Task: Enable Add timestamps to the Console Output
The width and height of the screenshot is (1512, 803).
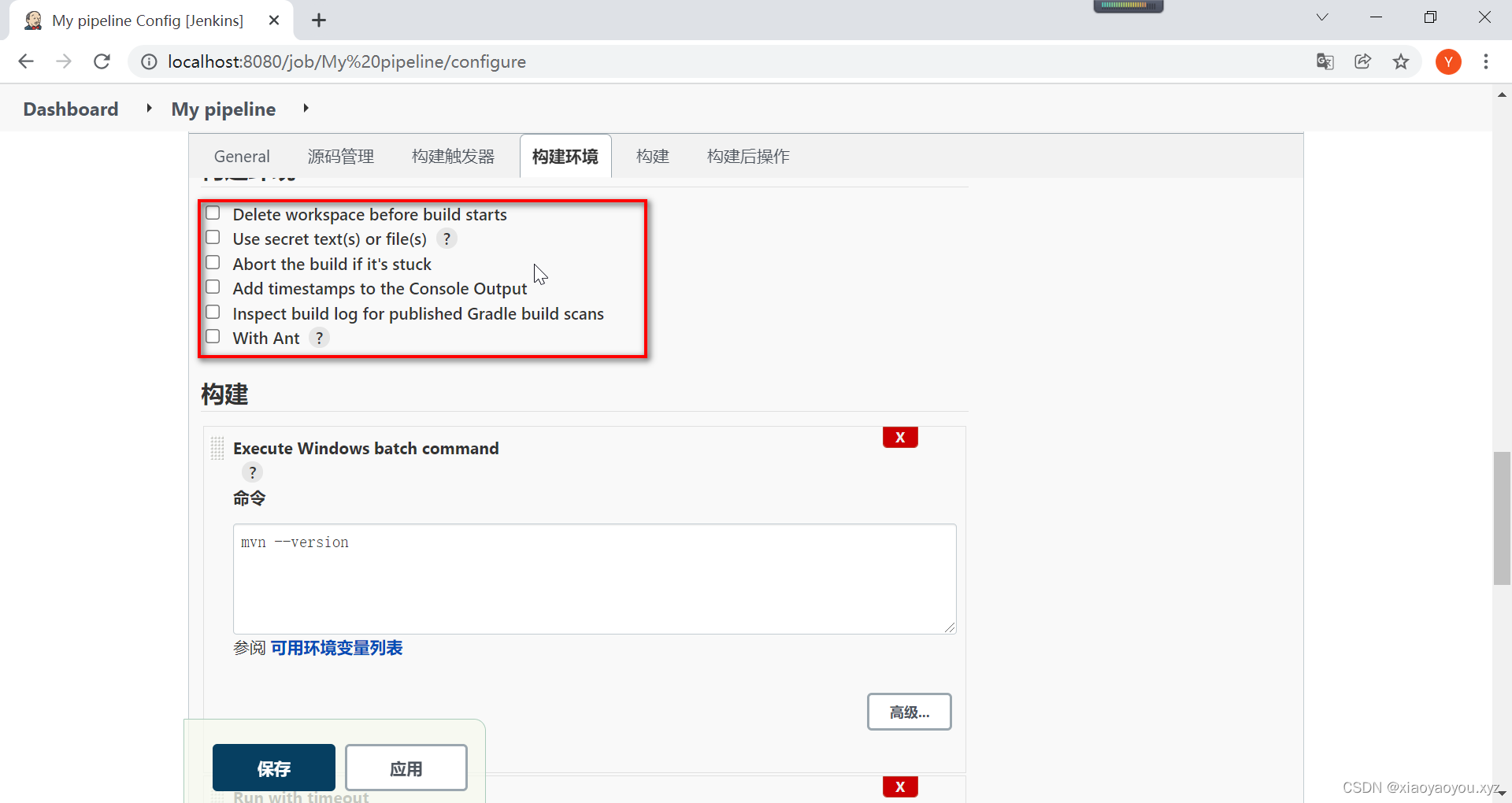Action: pos(213,287)
